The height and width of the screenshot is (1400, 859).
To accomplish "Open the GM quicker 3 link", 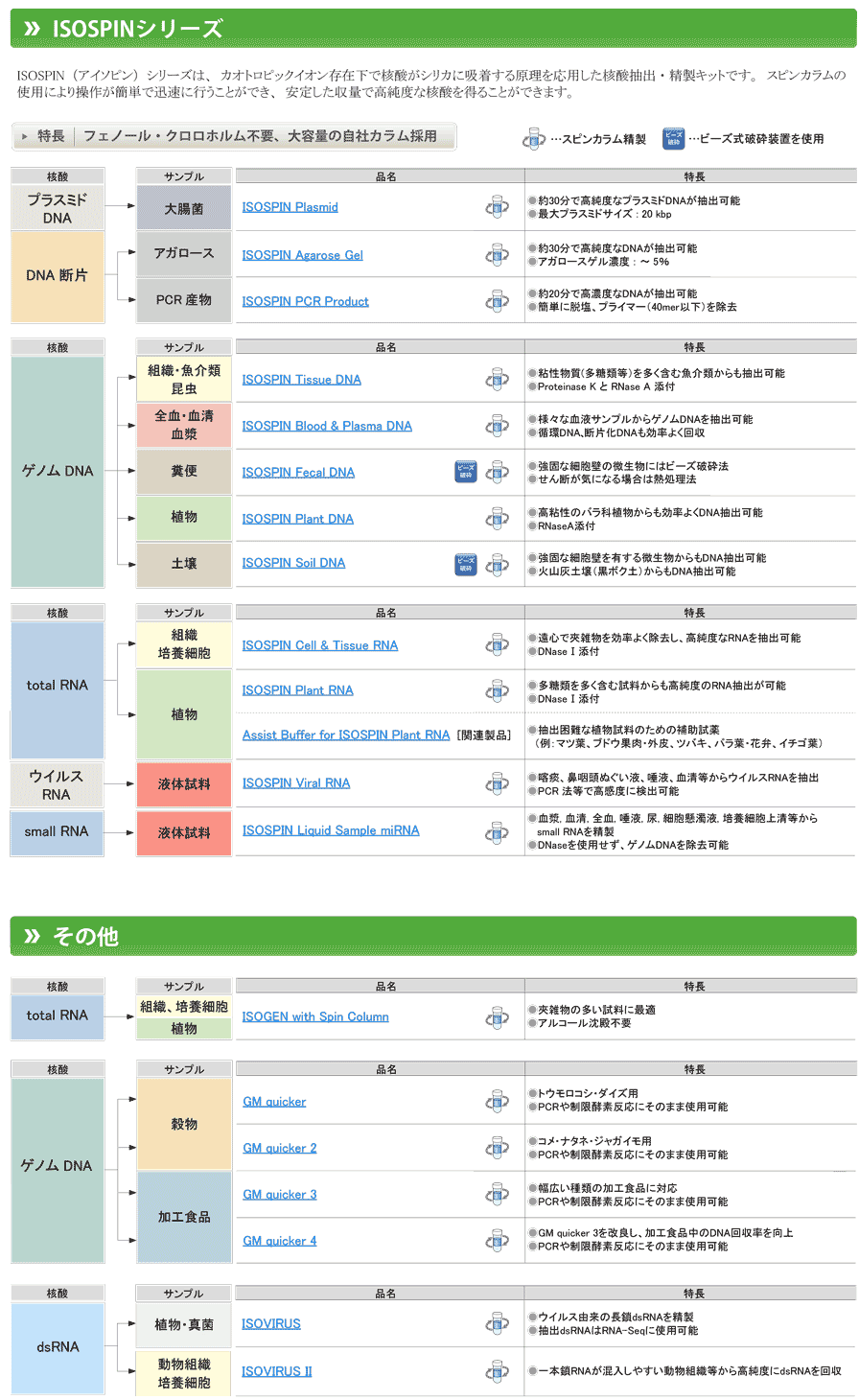I will (x=279, y=1194).
